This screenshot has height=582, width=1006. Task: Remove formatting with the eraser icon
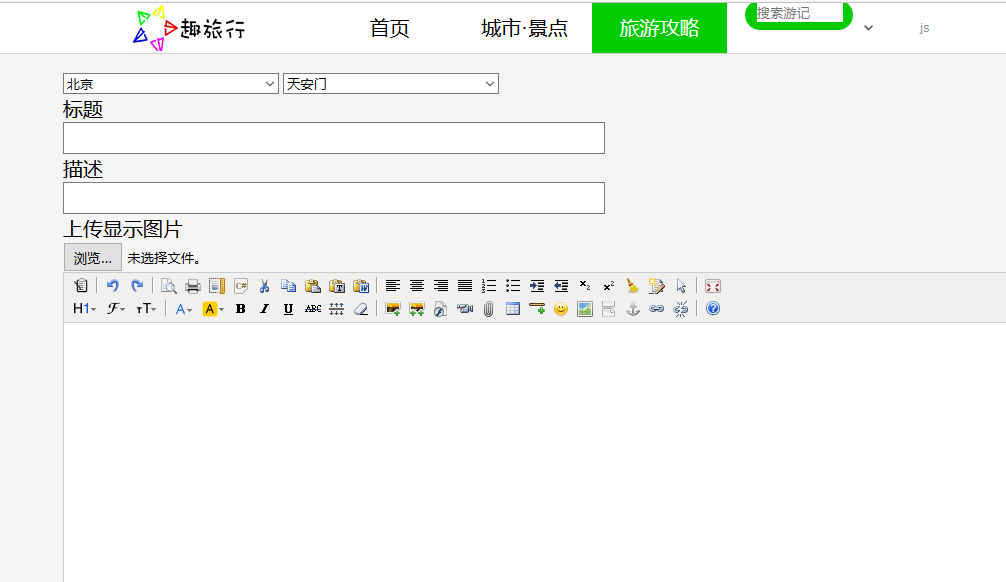361,309
